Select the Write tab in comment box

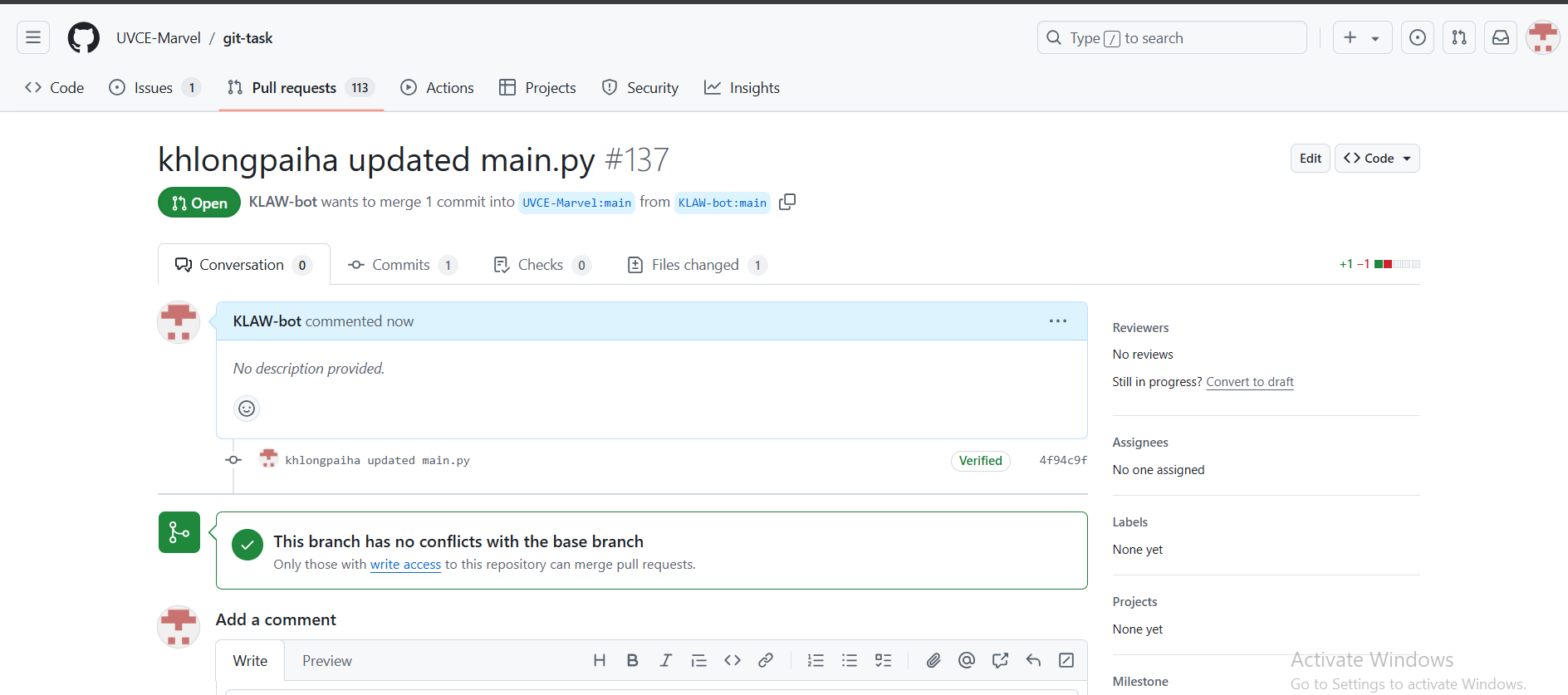click(x=250, y=661)
